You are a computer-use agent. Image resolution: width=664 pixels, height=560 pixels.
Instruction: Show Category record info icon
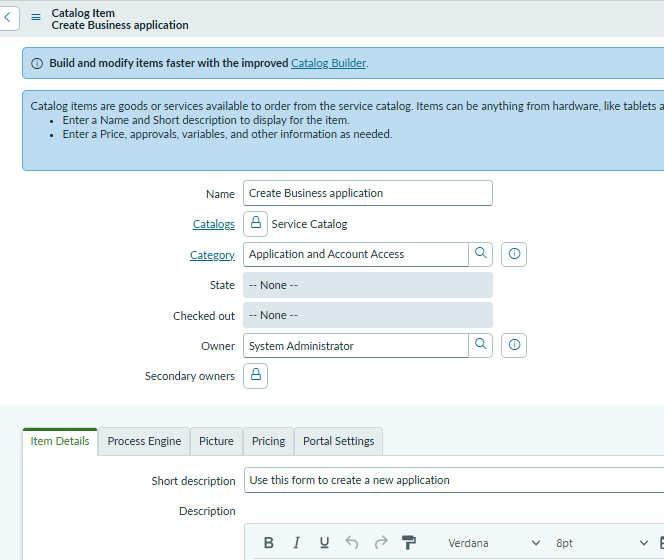514,255
